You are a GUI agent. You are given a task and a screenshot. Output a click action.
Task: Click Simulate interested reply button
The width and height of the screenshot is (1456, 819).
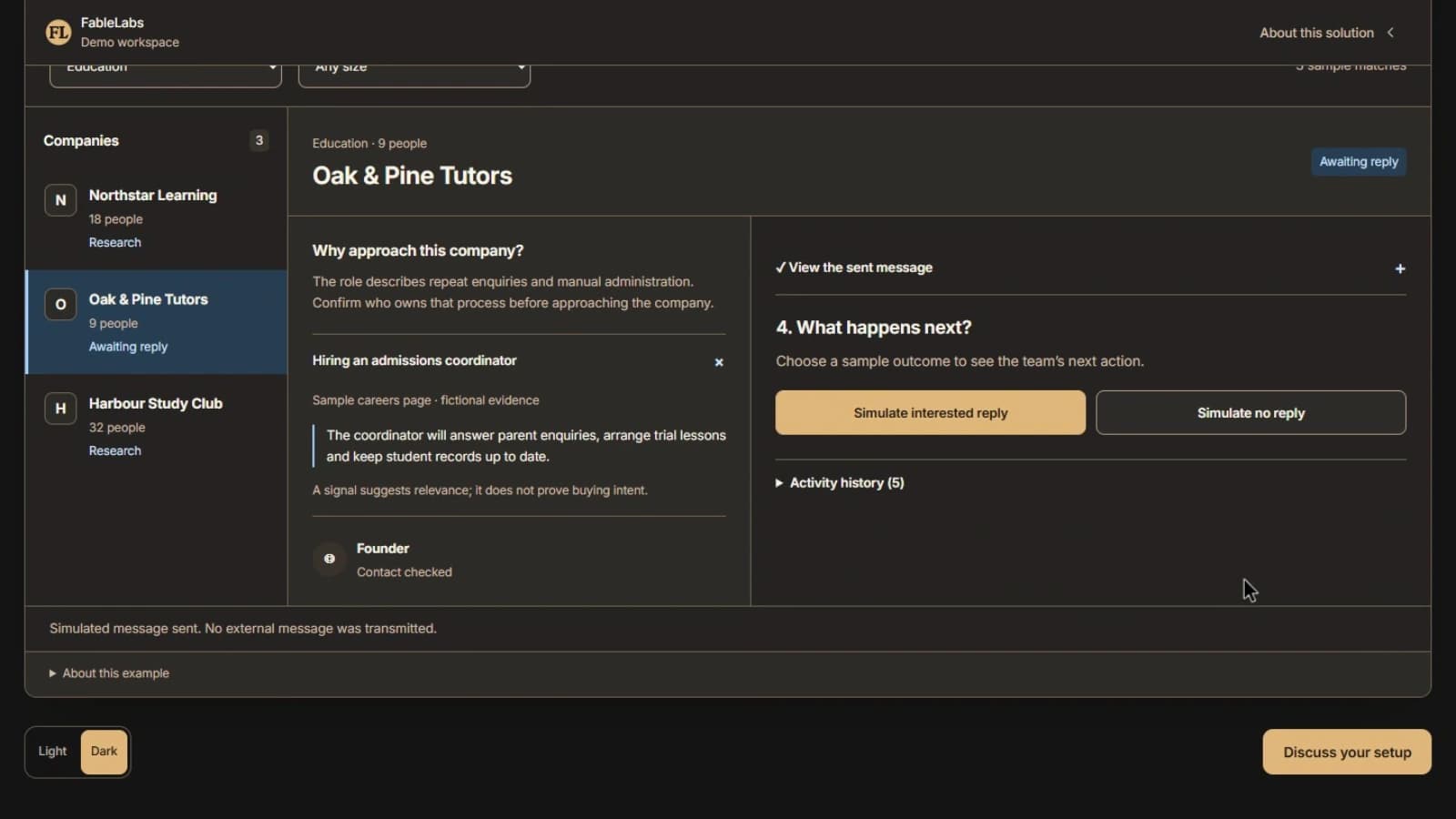930,413
